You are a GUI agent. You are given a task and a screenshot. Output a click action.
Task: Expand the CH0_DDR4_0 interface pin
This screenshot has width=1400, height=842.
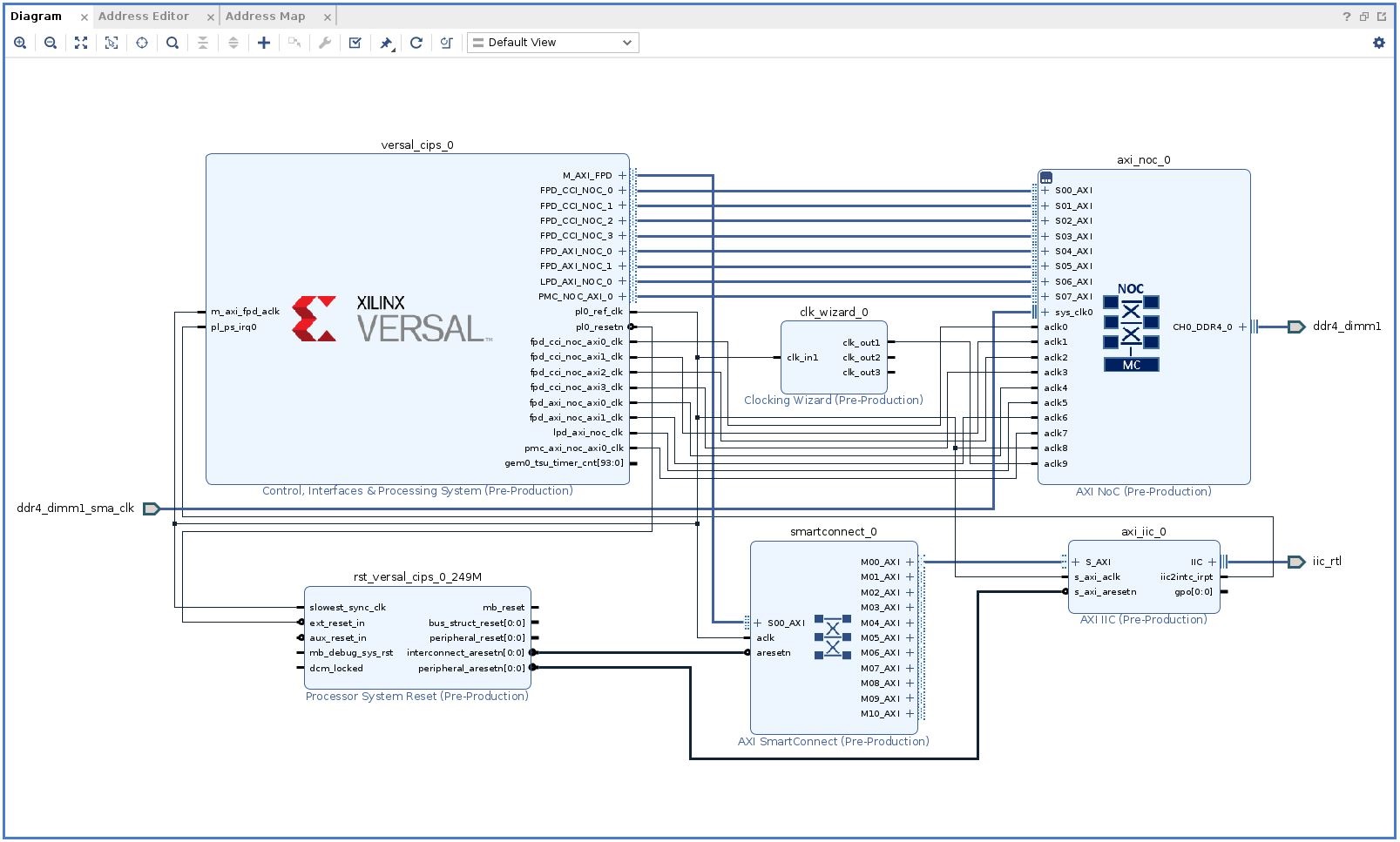(1243, 327)
